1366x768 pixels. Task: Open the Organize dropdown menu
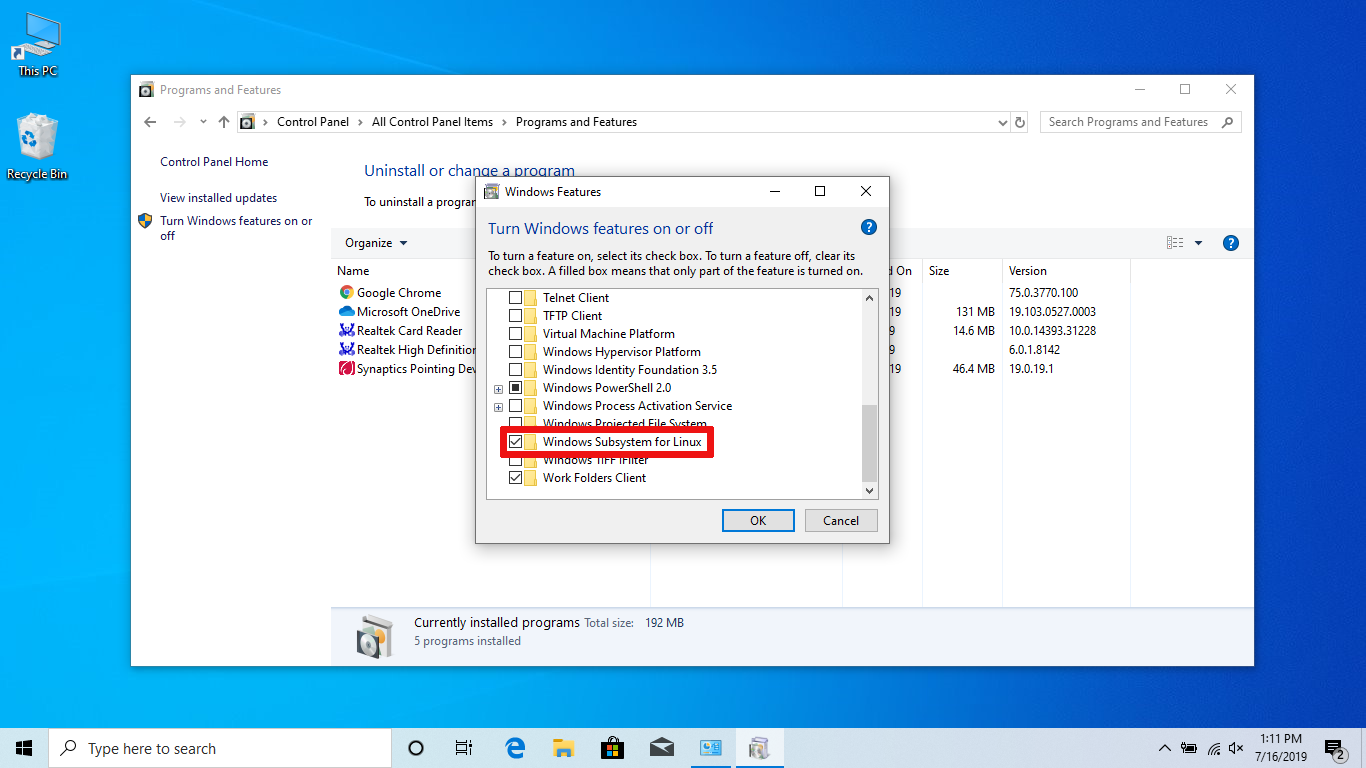[376, 243]
